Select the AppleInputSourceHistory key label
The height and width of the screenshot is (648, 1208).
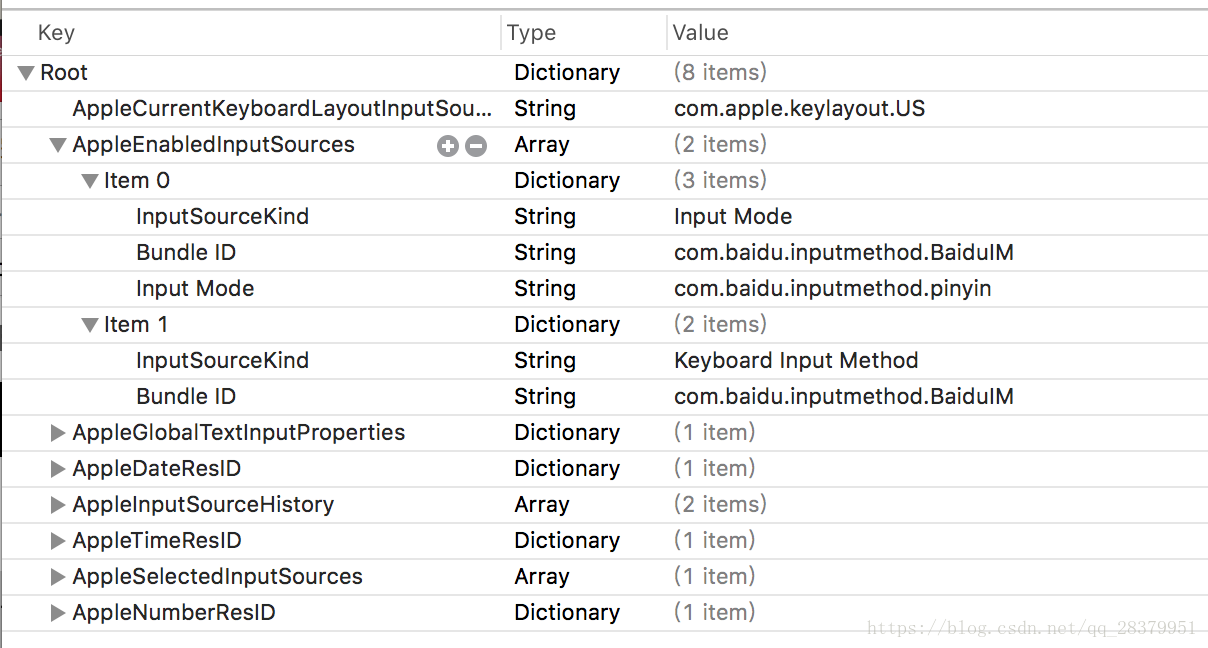203,504
